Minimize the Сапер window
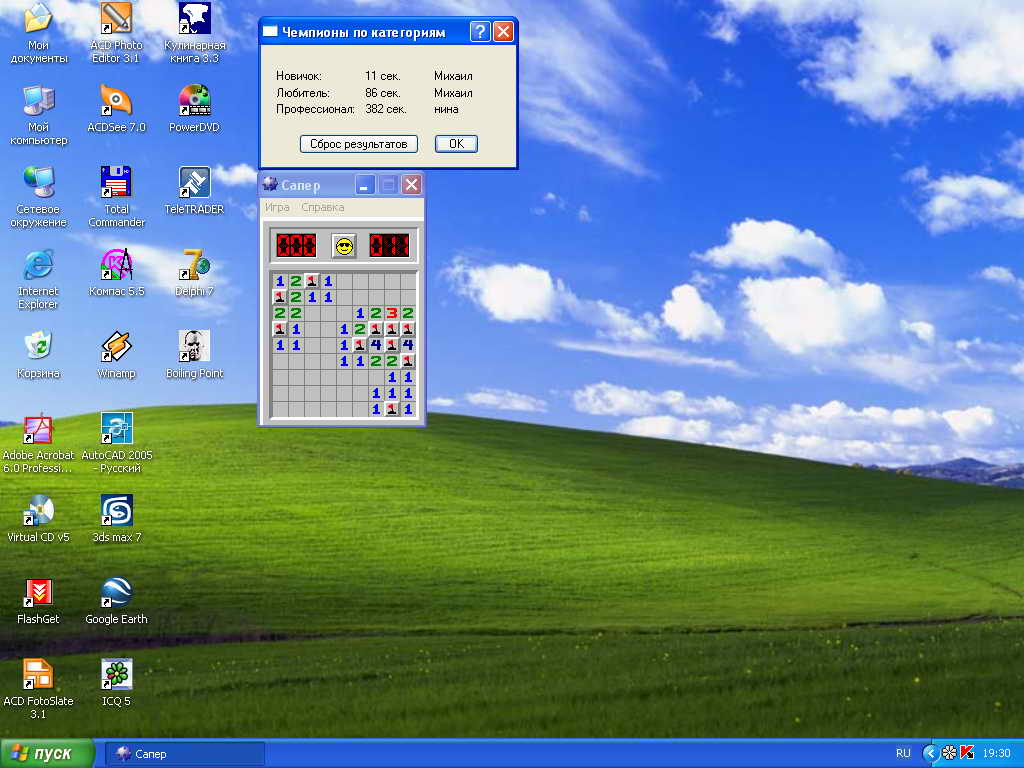Viewport: 1024px width, 768px height. click(x=365, y=185)
